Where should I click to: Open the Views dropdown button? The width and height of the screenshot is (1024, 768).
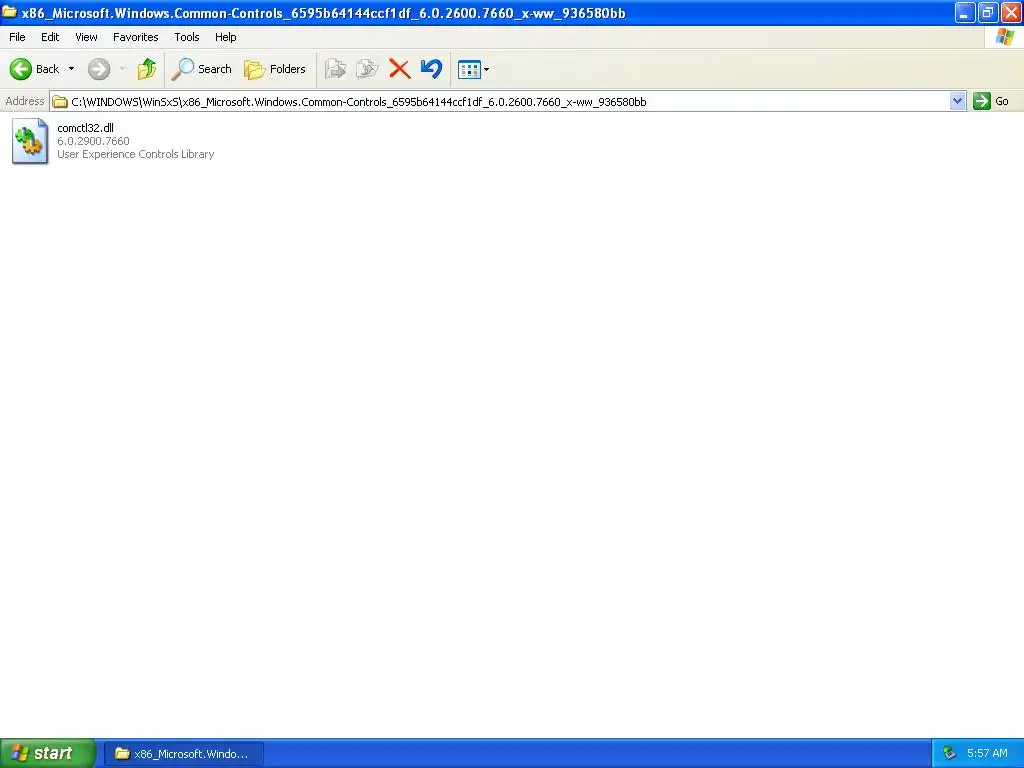tap(473, 69)
